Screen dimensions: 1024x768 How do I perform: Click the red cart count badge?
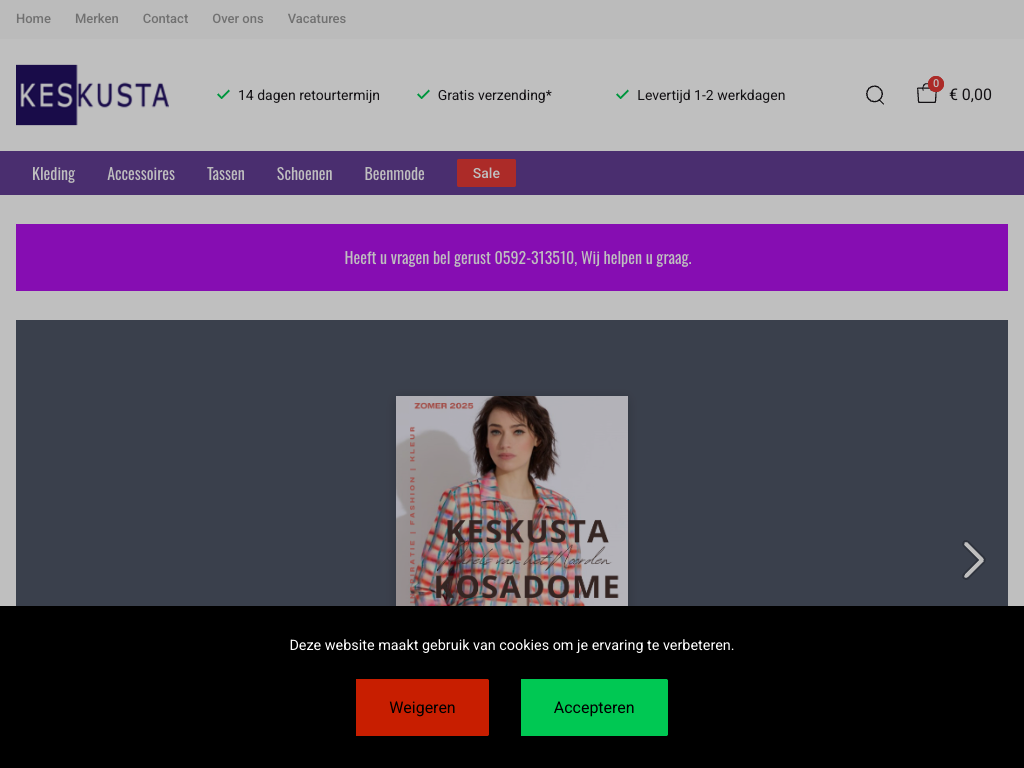point(936,84)
